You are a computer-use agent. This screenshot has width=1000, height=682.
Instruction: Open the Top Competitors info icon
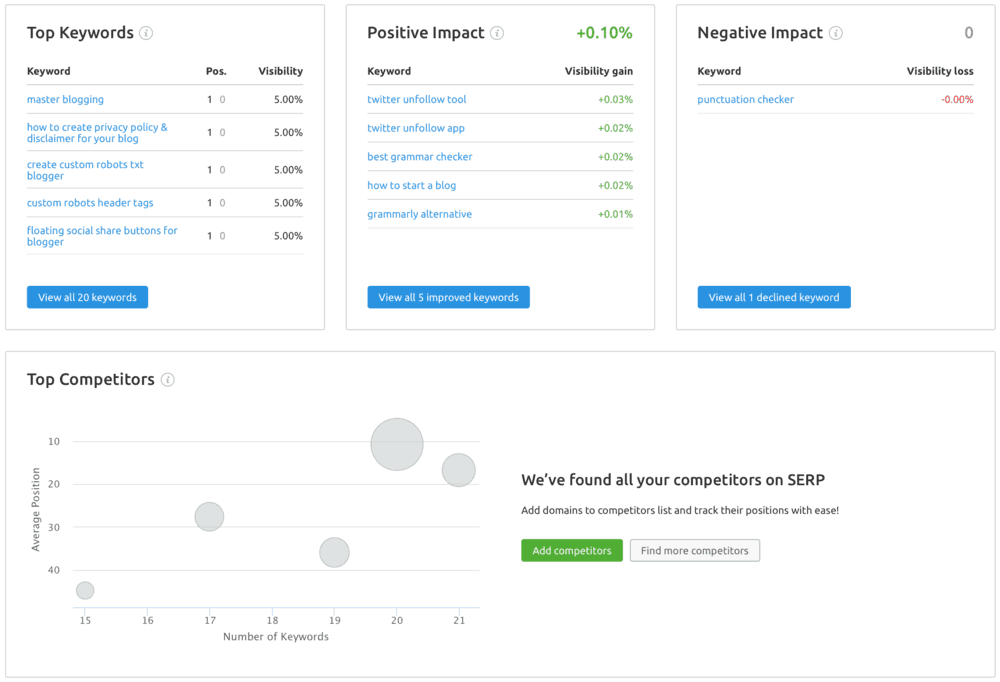(x=169, y=379)
